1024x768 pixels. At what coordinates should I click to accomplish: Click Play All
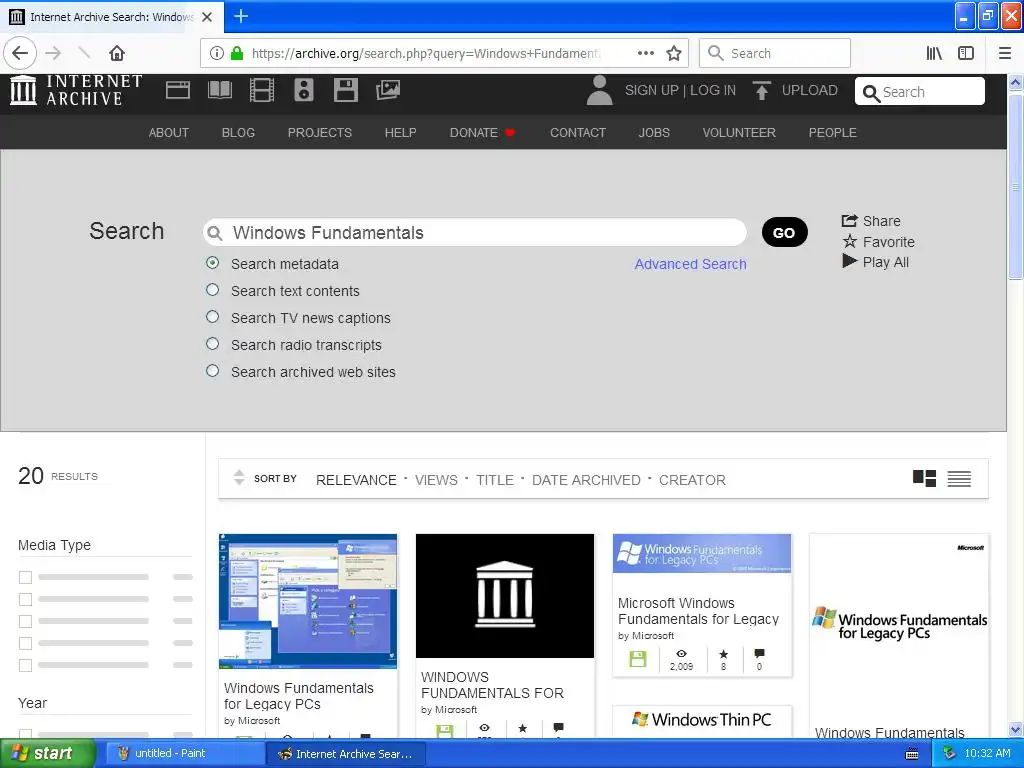click(876, 262)
